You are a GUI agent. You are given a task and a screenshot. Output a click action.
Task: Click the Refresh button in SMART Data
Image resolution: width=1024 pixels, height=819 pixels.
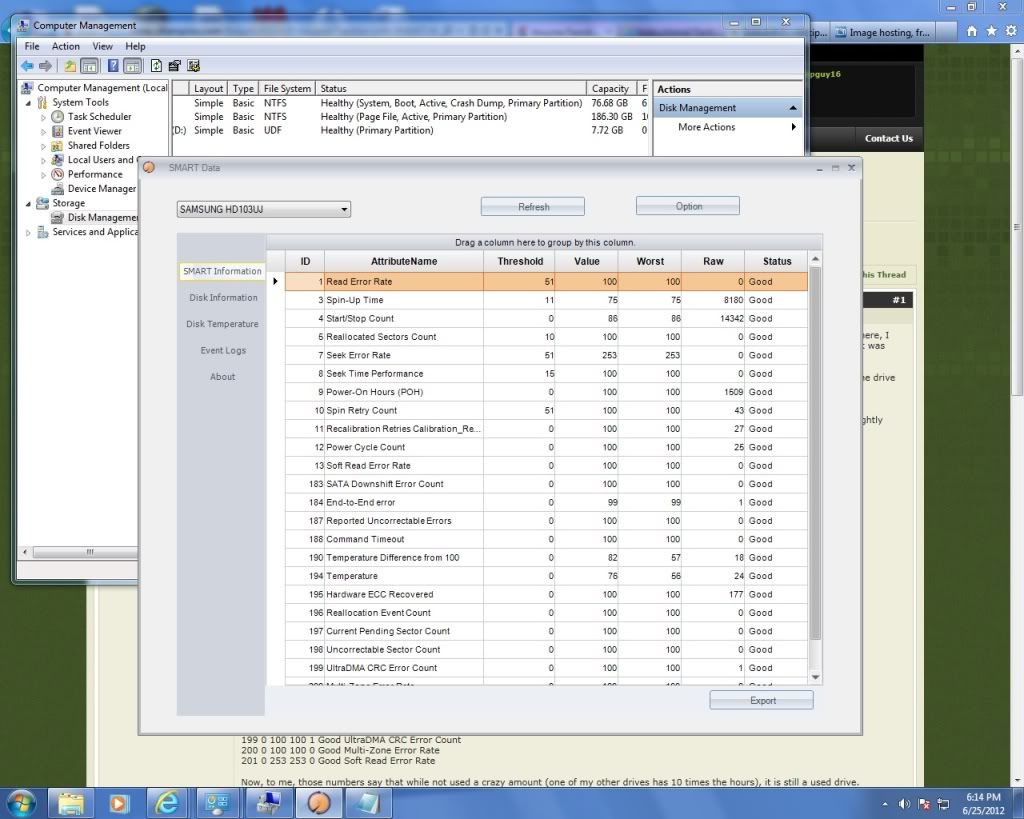pyautogui.click(x=533, y=207)
